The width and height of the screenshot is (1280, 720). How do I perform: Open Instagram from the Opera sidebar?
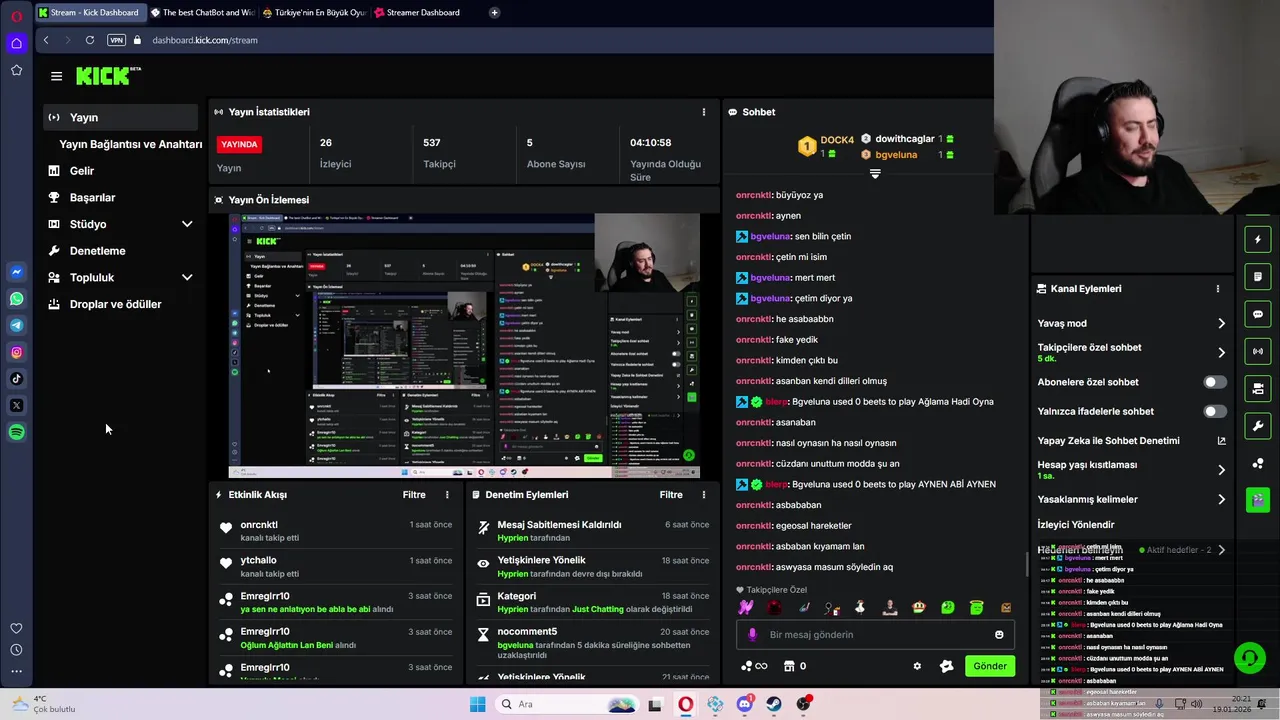pos(16,352)
